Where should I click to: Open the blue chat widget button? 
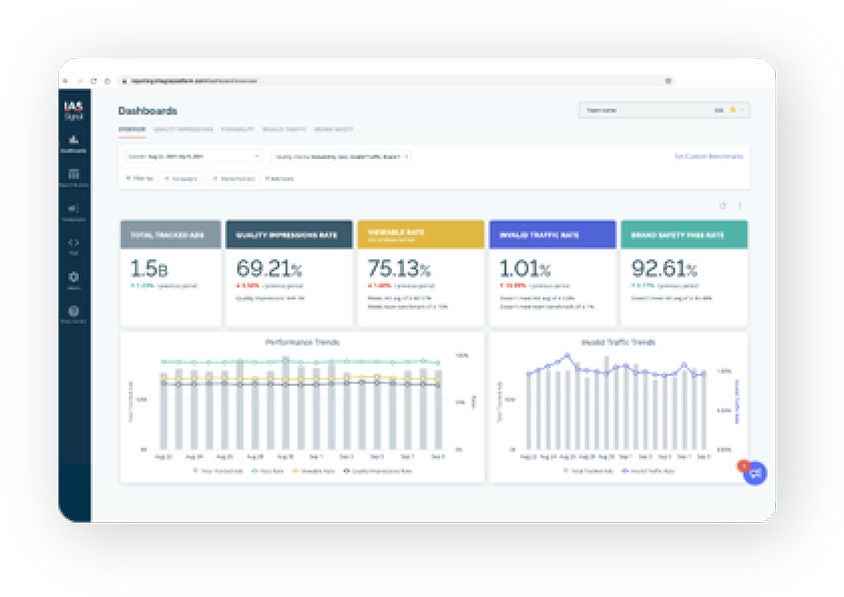click(x=755, y=473)
